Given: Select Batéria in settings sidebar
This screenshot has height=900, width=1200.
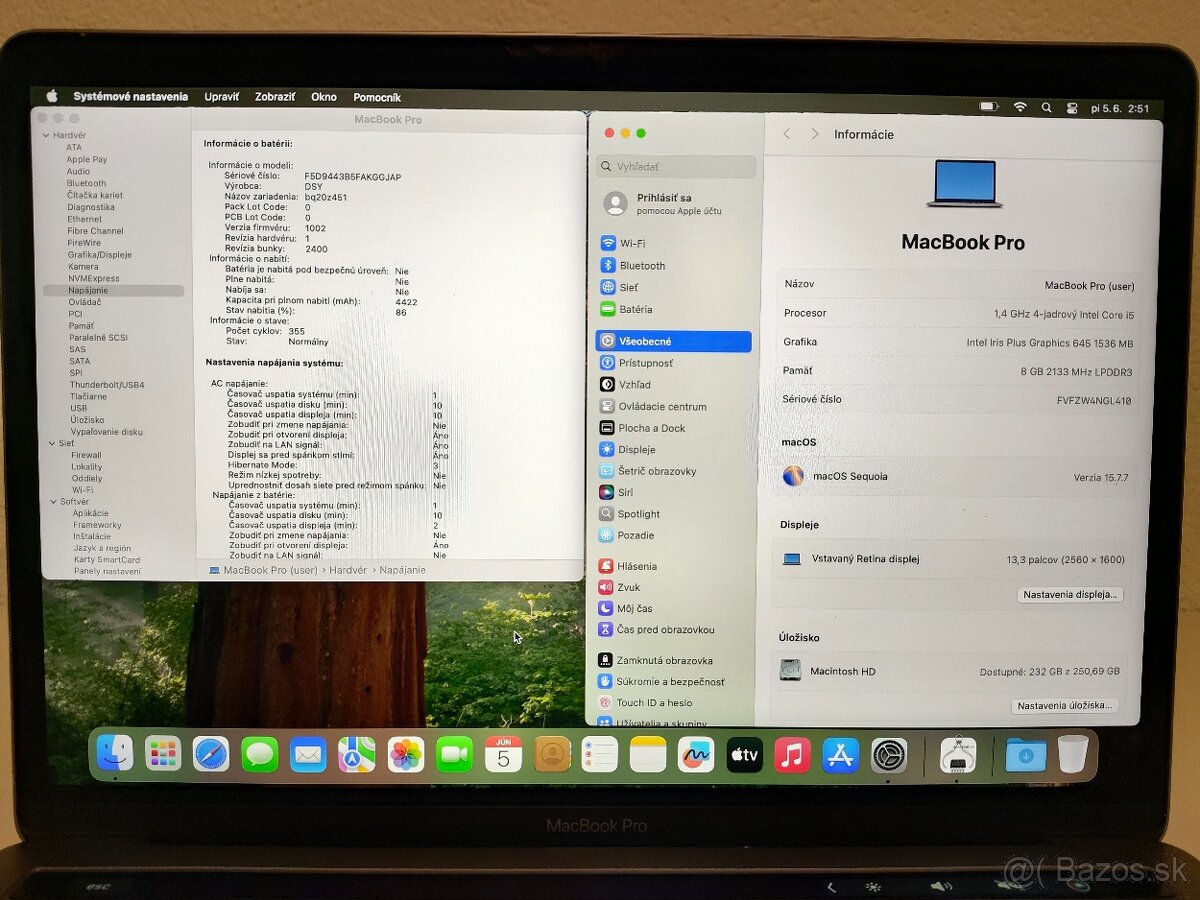Looking at the screenshot, I should (674, 309).
